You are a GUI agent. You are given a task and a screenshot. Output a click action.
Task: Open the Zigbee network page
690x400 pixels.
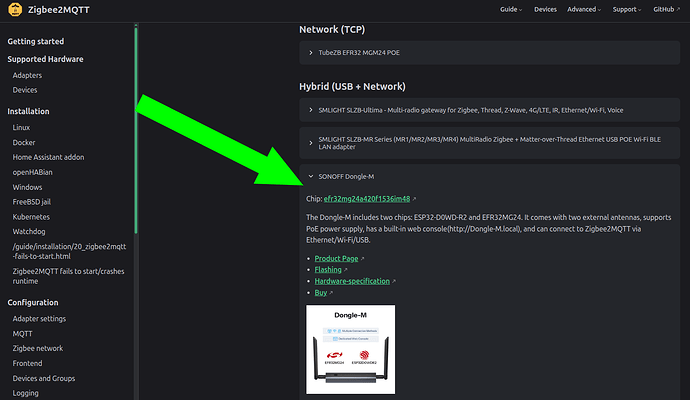[x=38, y=348]
